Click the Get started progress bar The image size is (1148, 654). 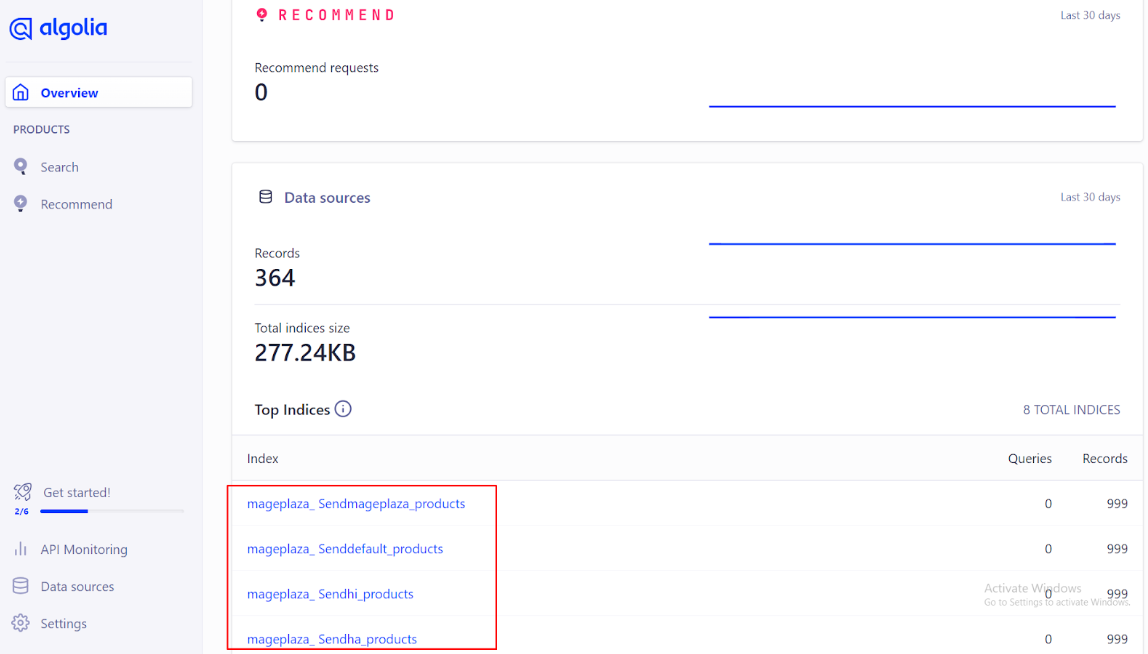coord(111,511)
